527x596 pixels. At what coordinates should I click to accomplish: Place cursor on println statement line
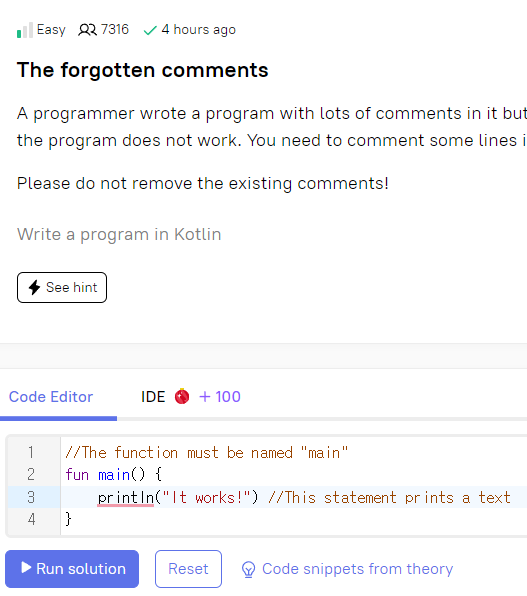[294, 497]
